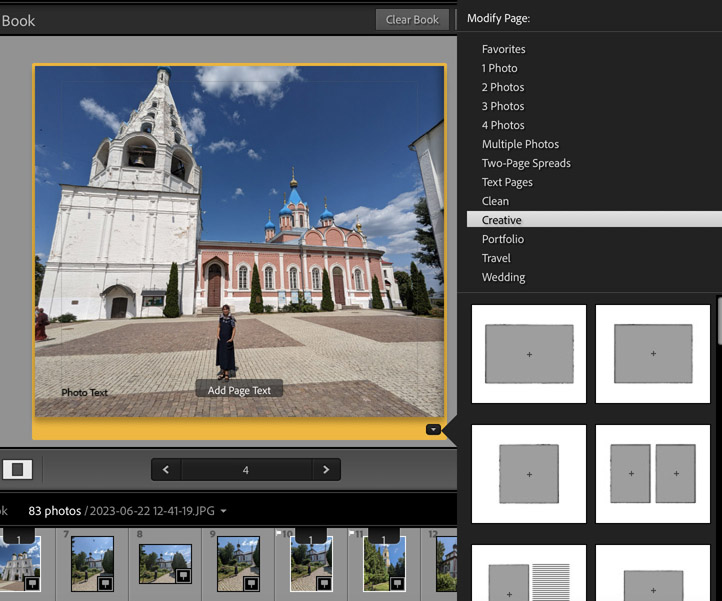Open page layout dropdown arrow on page
This screenshot has height=601, width=722.
pyautogui.click(x=433, y=429)
